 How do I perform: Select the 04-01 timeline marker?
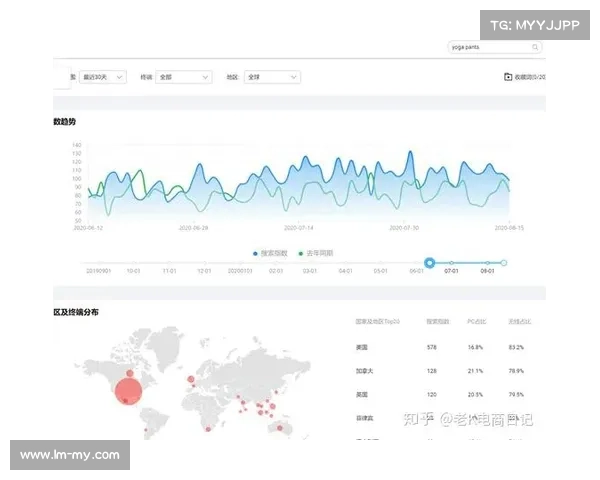coord(346,271)
